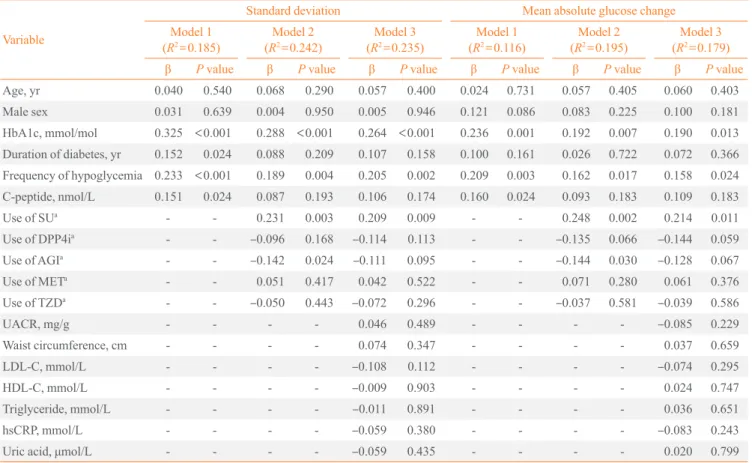Select the "hsCRP, mmol/L" row label

pyautogui.click(x=42, y=430)
